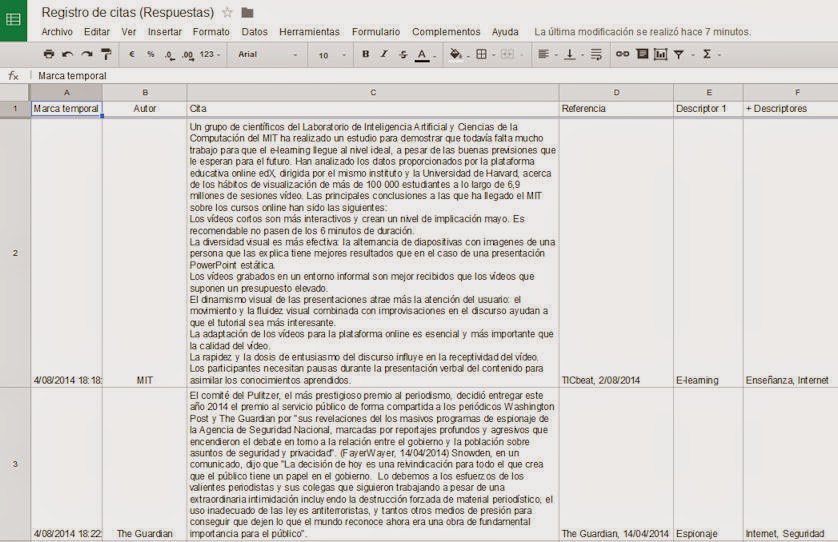Viewport: 838px width, 542px height.
Task: Select The Guardian author cell
Action: tap(145, 464)
